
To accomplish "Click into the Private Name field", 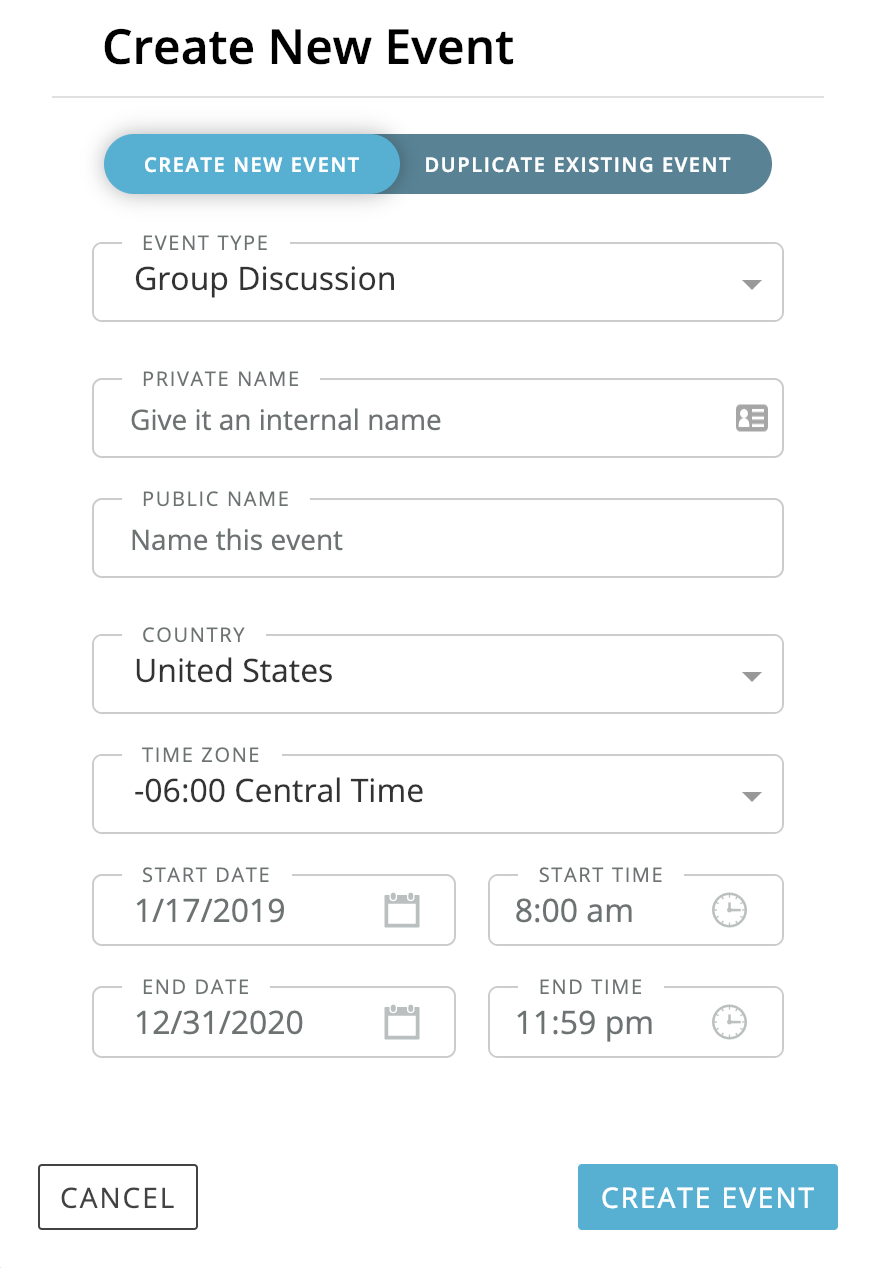I will pos(420,419).
